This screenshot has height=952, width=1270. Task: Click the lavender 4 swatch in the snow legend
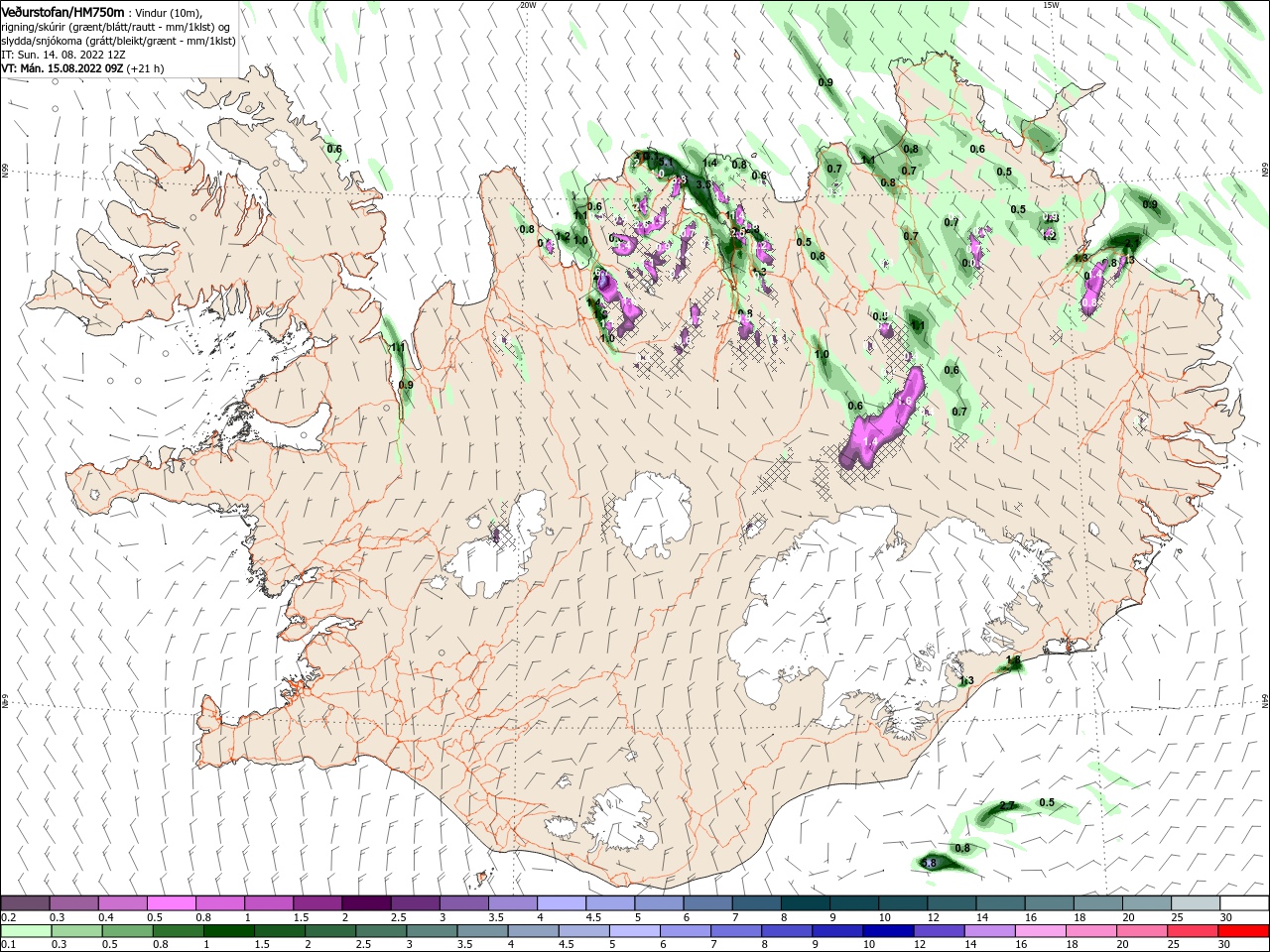(562, 903)
